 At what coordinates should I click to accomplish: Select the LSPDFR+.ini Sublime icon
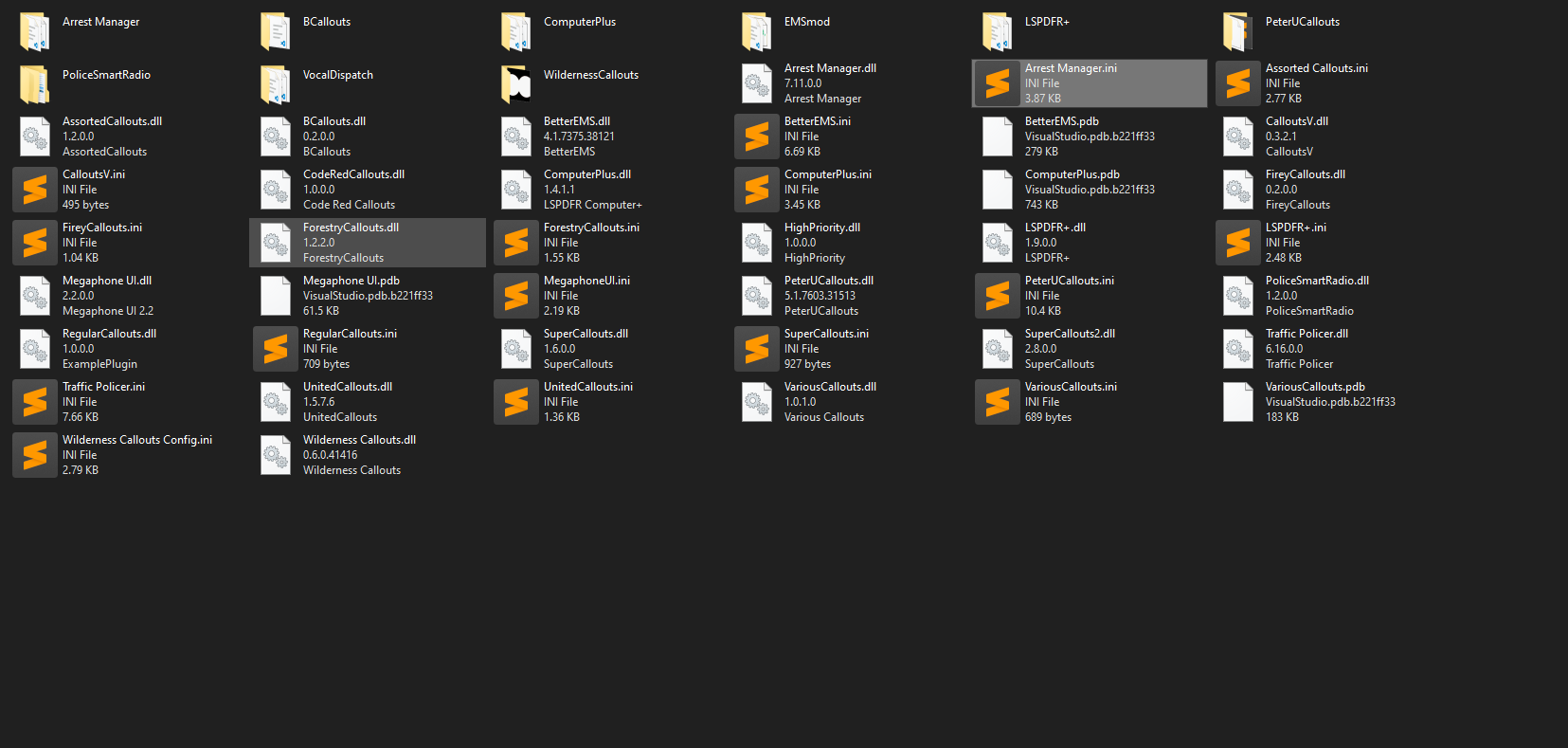tap(1238, 243)
